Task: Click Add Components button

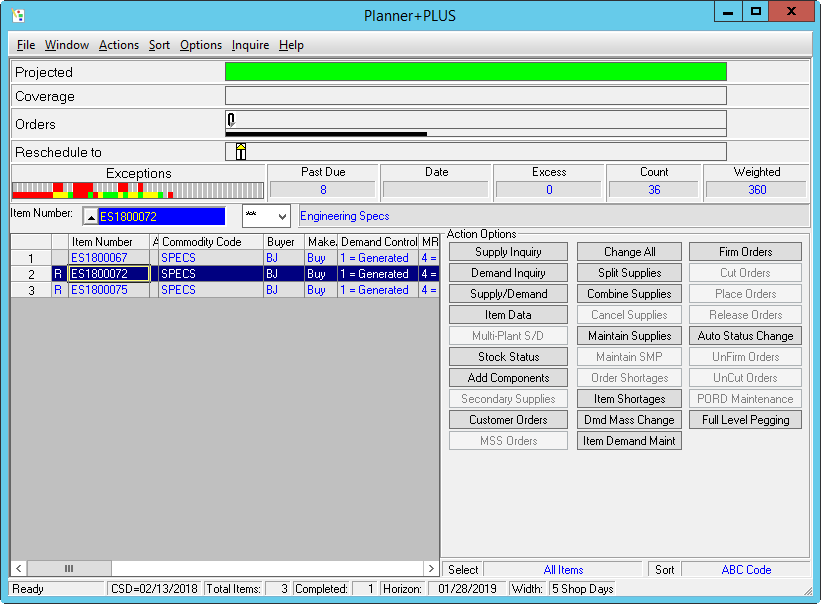Action: pos(508,377)
